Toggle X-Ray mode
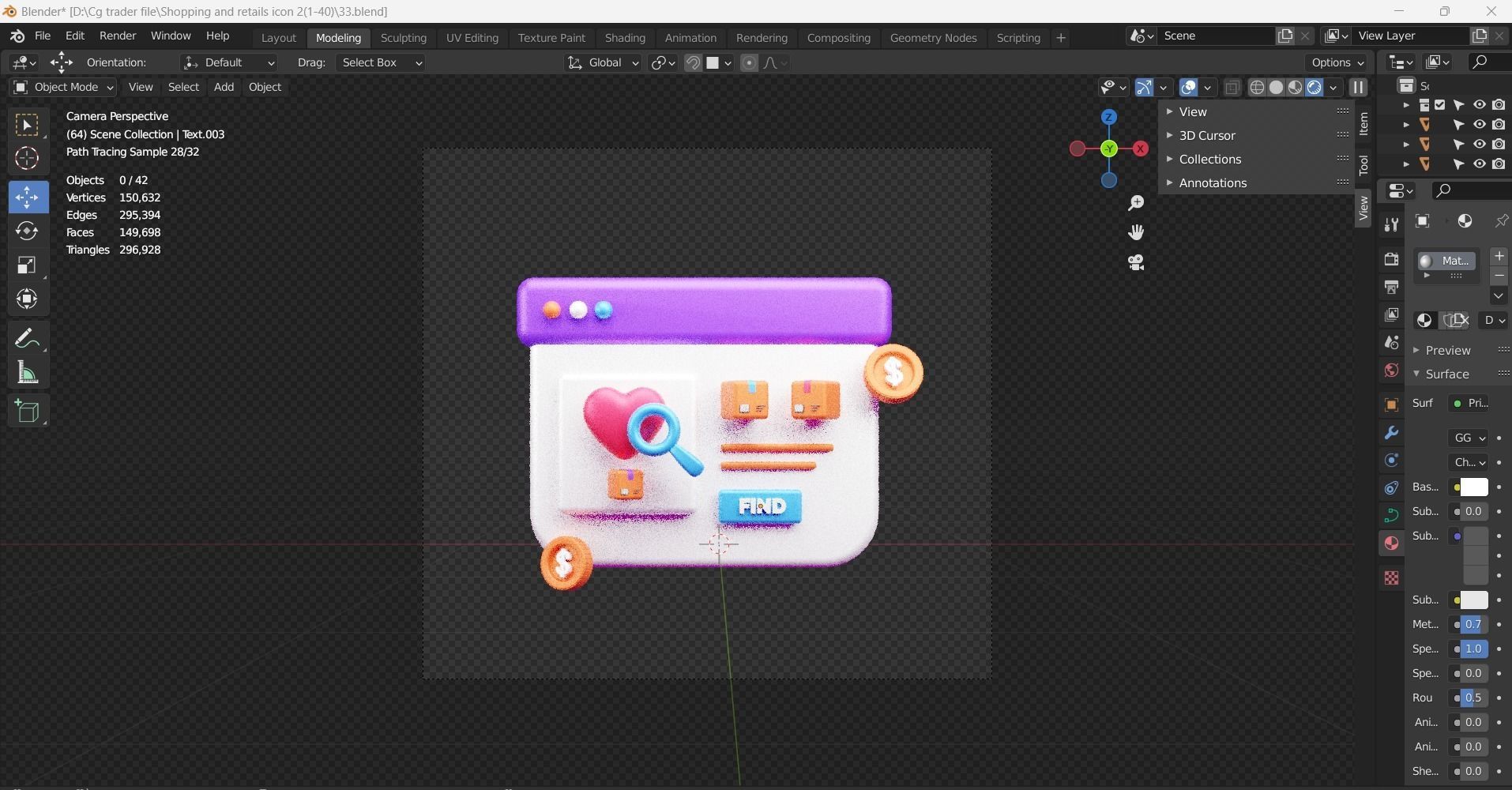The width and height of the screenshot is (1512, 790). click(x=1232, y=87)
